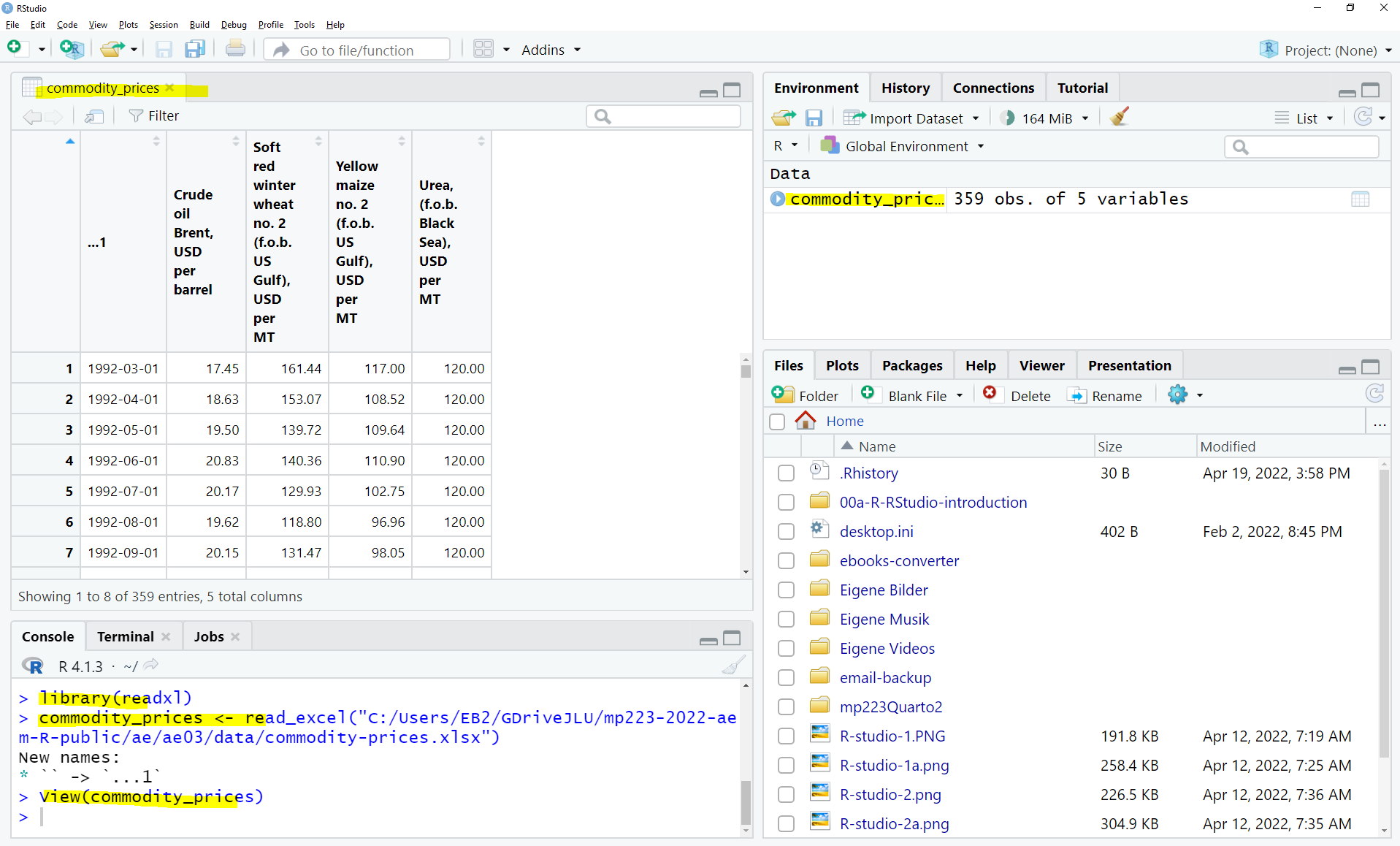This screenshot has width=1400, height=846.
Task: Open the mp223Quarto2 folder link
Action: (x=890, y=706)
